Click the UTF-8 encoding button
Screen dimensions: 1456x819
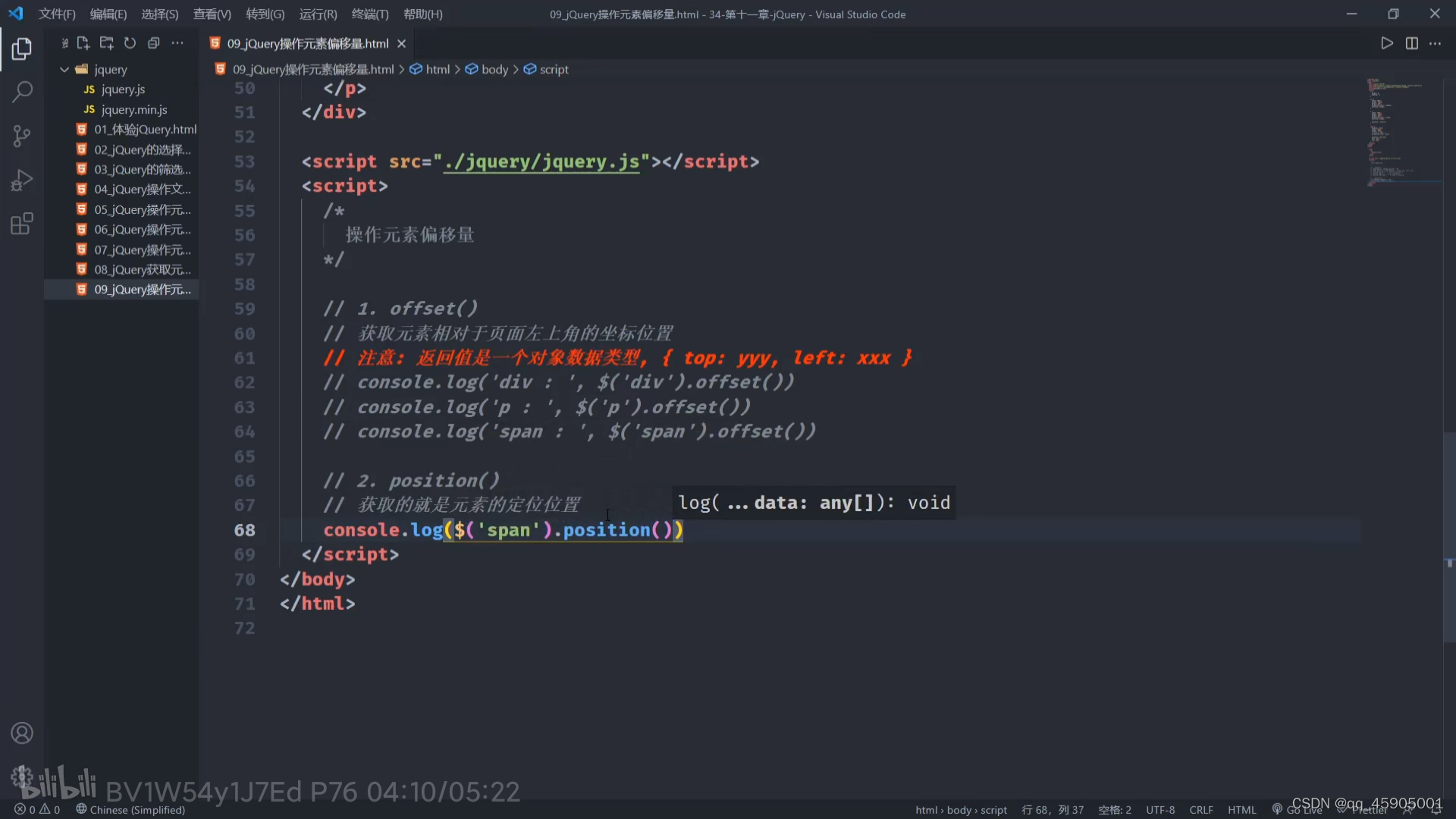click(1159, 810)
